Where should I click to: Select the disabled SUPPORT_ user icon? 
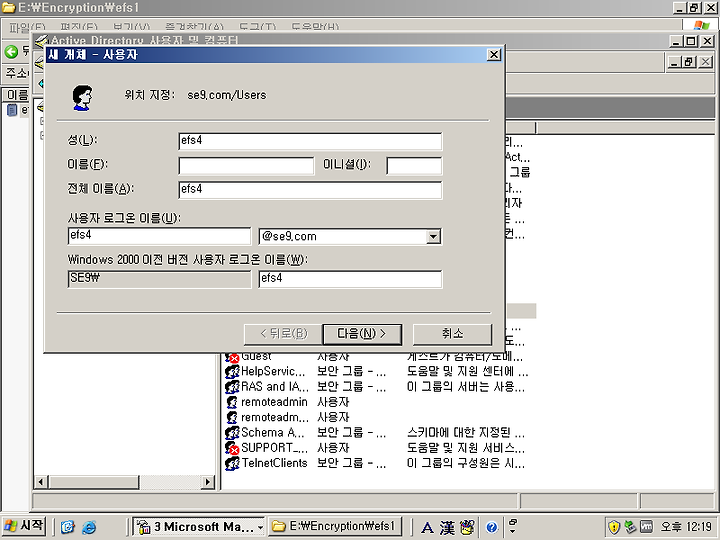click(x=232, y=448)
